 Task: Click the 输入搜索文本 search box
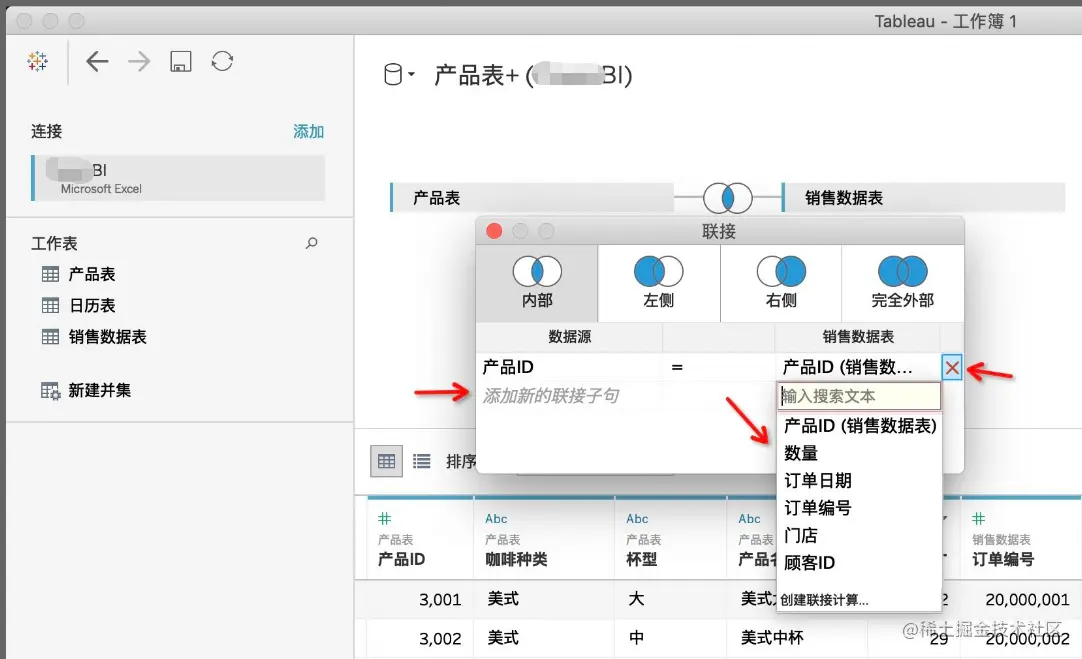[859, 396]
